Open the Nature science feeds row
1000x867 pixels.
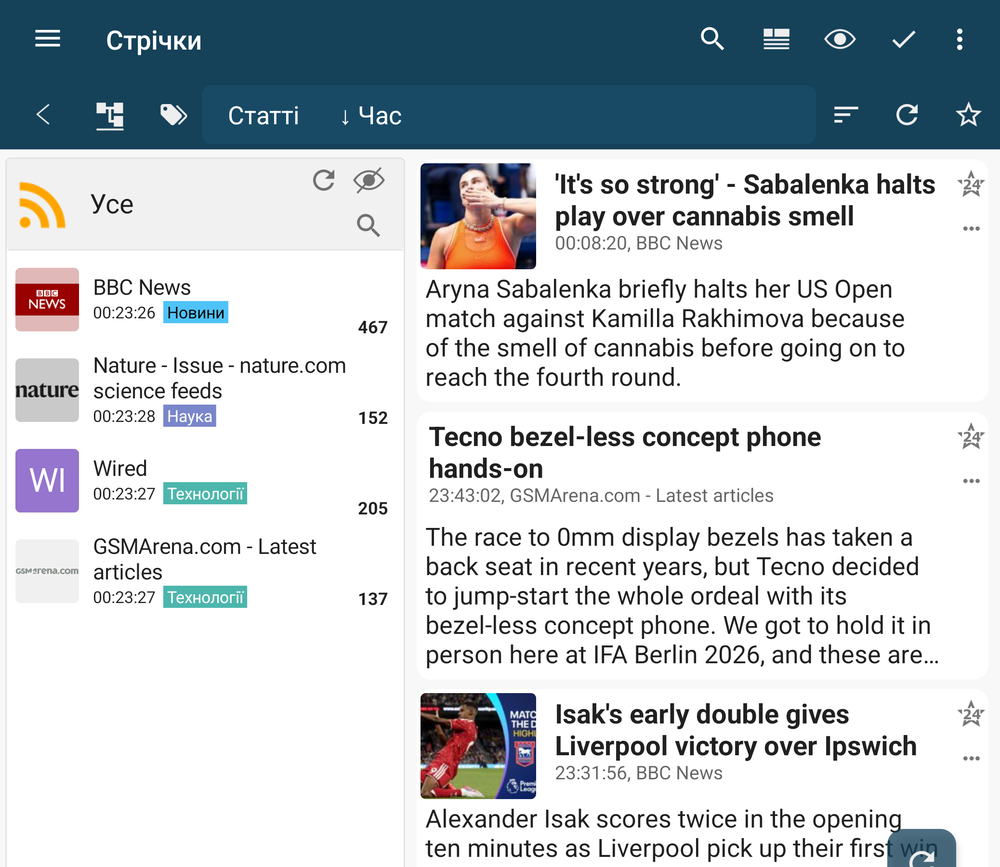coord(205,390)
